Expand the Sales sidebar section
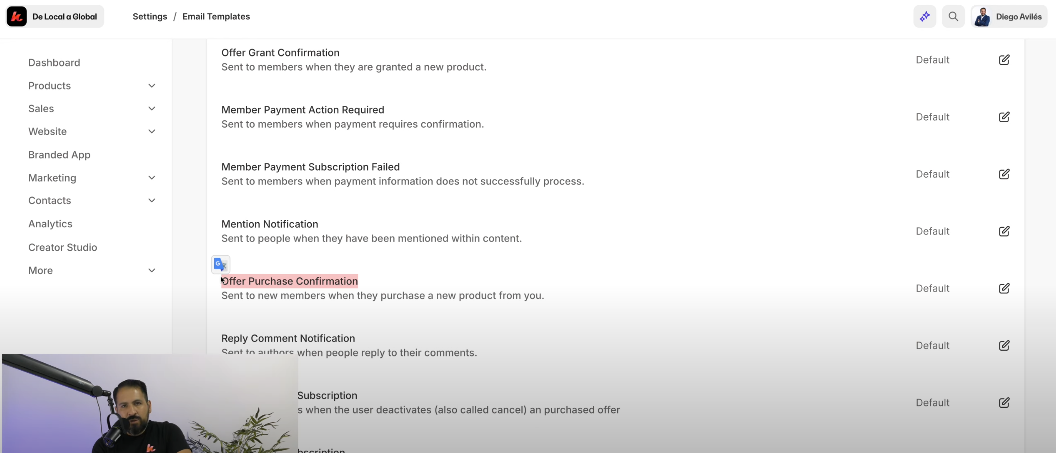The width and height of the screenshot is (1056, 453). click(152, 109)
